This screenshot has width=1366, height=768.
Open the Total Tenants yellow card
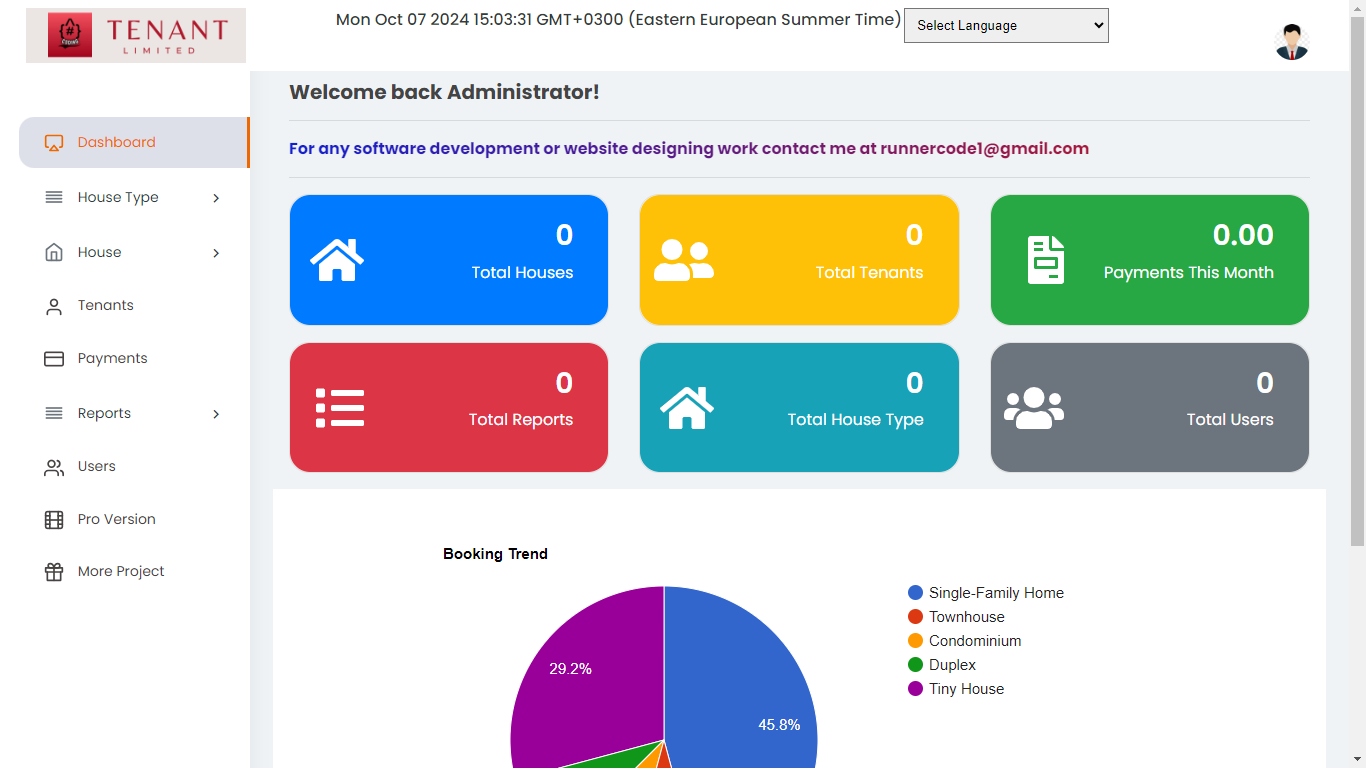tap(798, 260)
